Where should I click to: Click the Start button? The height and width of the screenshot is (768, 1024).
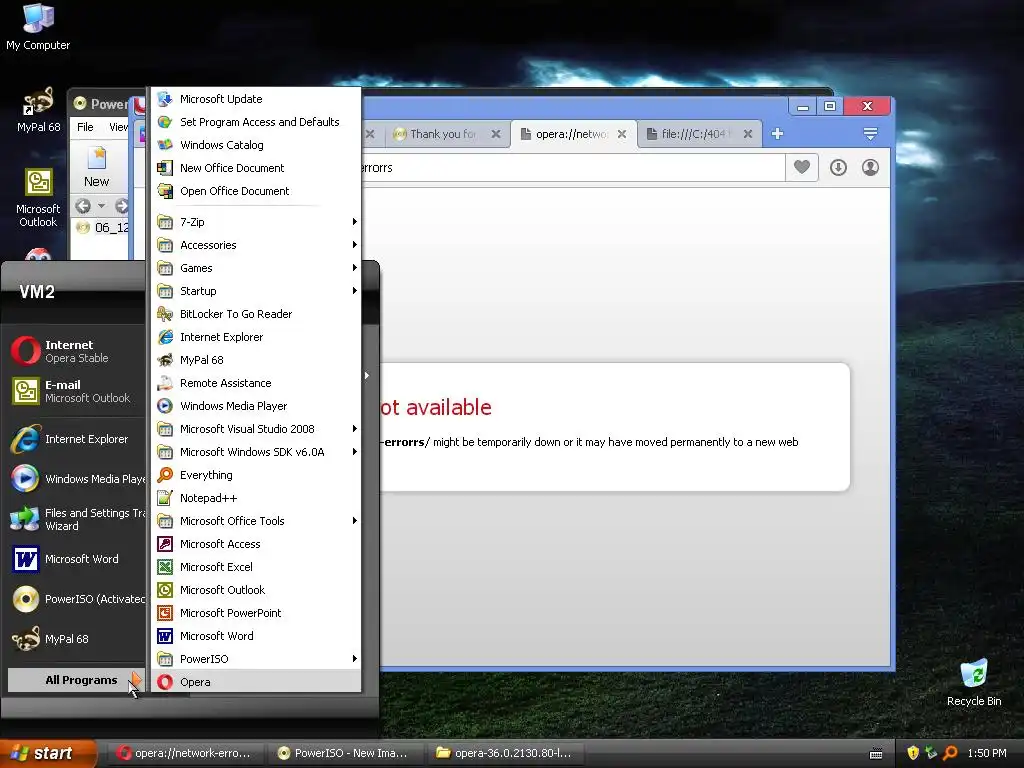click(x=48, y=753)
